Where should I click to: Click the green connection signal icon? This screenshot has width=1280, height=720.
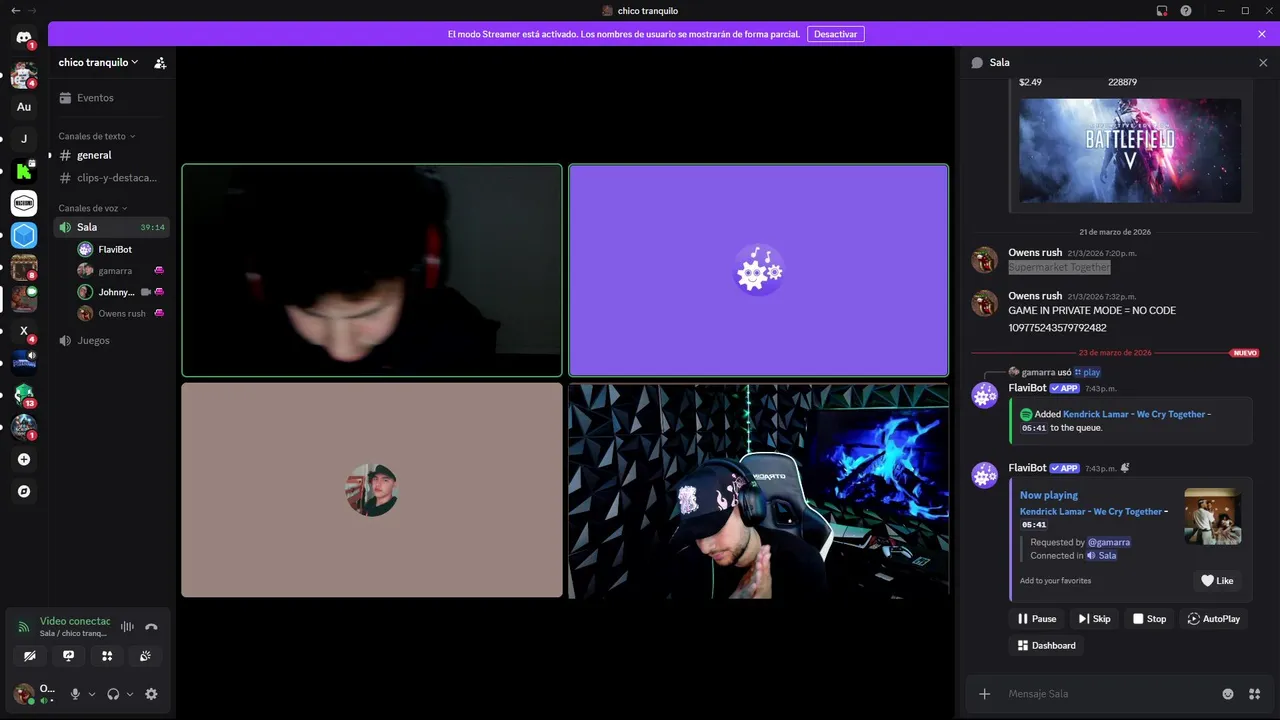click(x=24, y=627)
